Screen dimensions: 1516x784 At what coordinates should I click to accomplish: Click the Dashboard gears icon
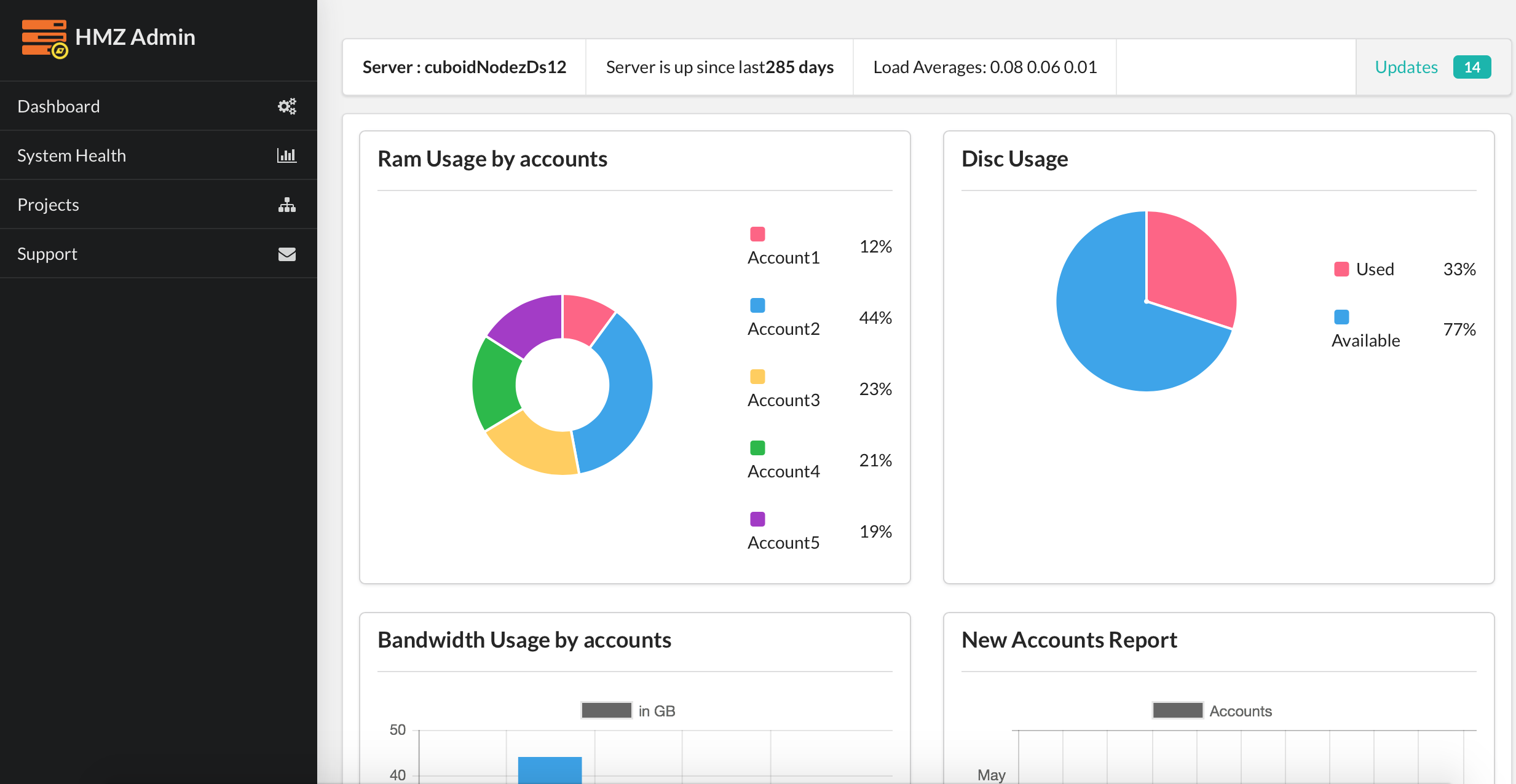[x=286, y=106]
